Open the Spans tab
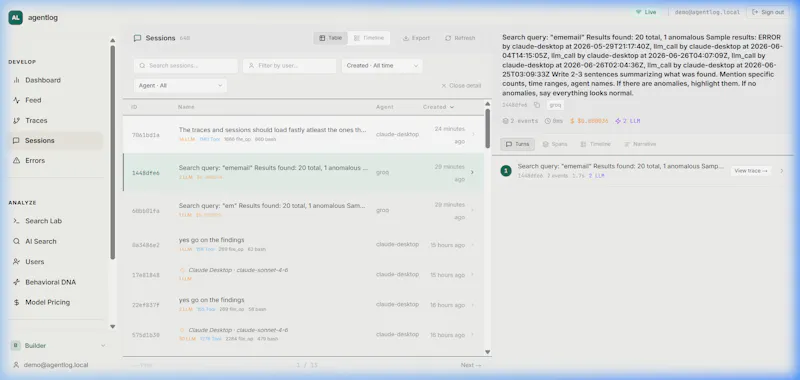The image size is (800, 380). (555, 144)
